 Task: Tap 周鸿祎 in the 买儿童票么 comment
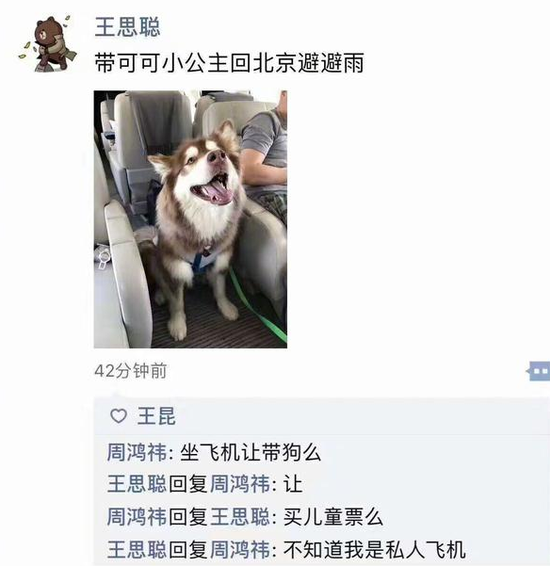(x=137, y=517)
